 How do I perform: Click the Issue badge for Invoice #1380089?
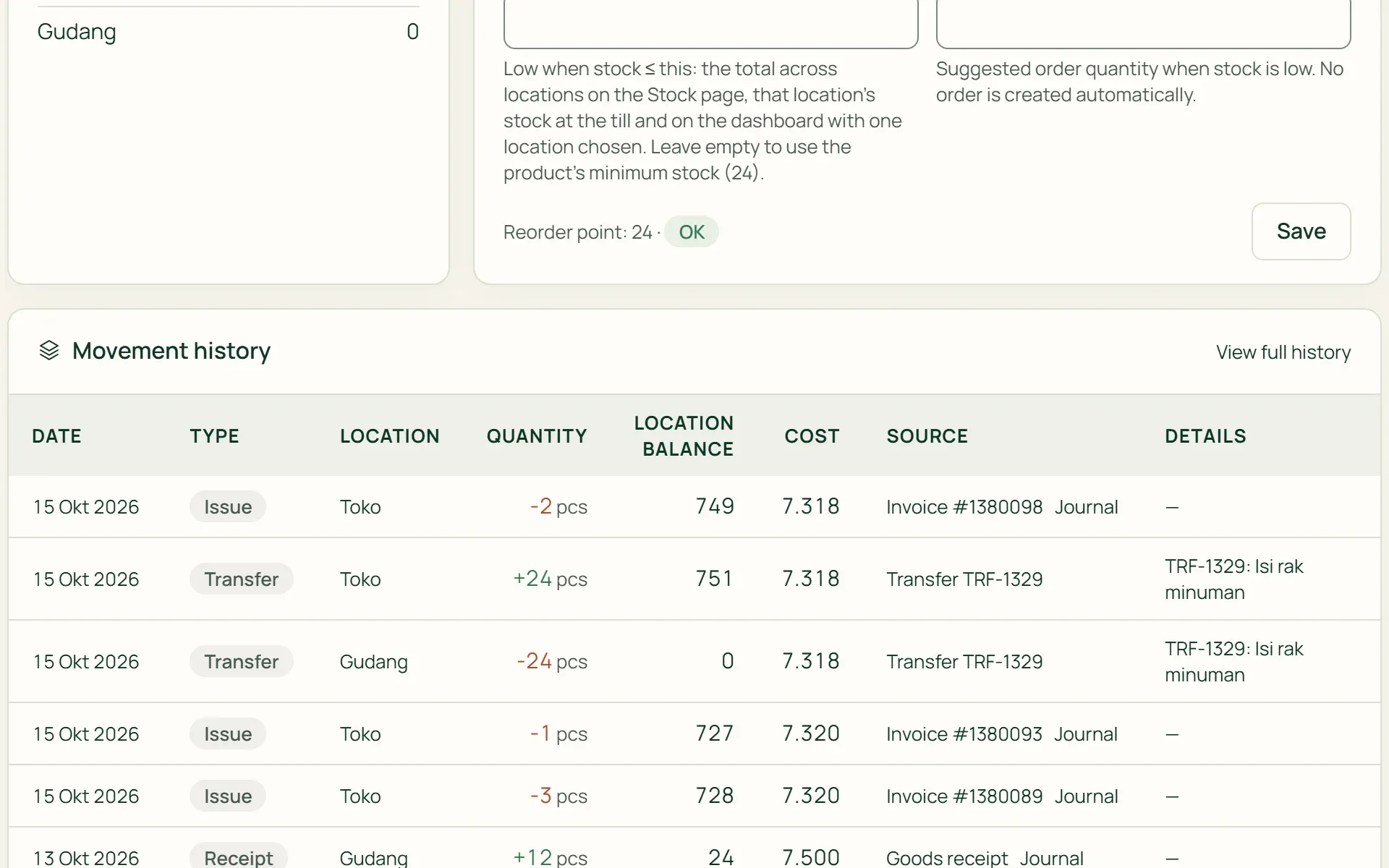228,796
